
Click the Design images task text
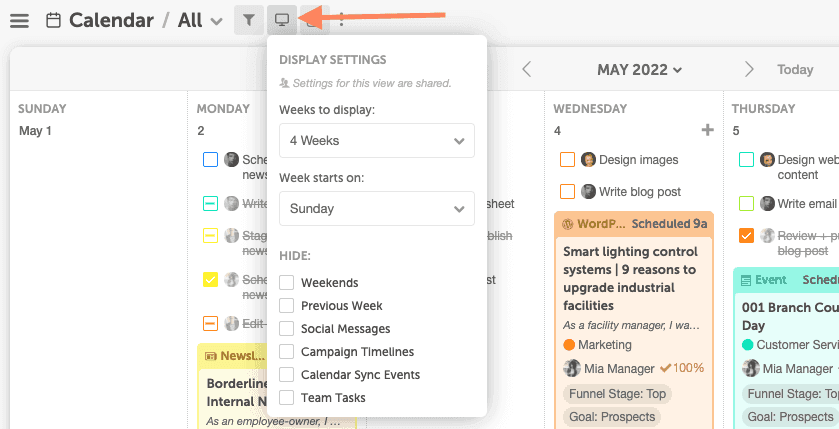638,159
